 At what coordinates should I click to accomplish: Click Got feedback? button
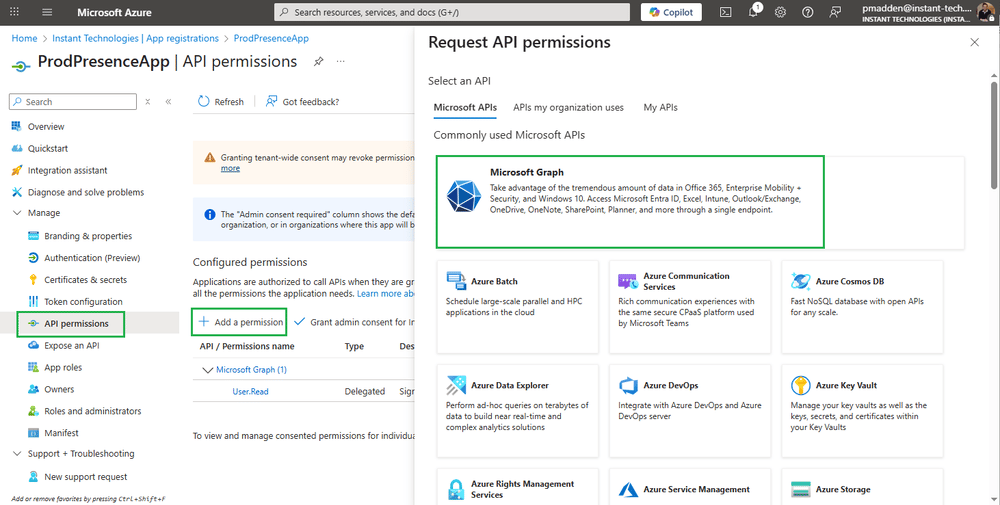click(302, 101)
